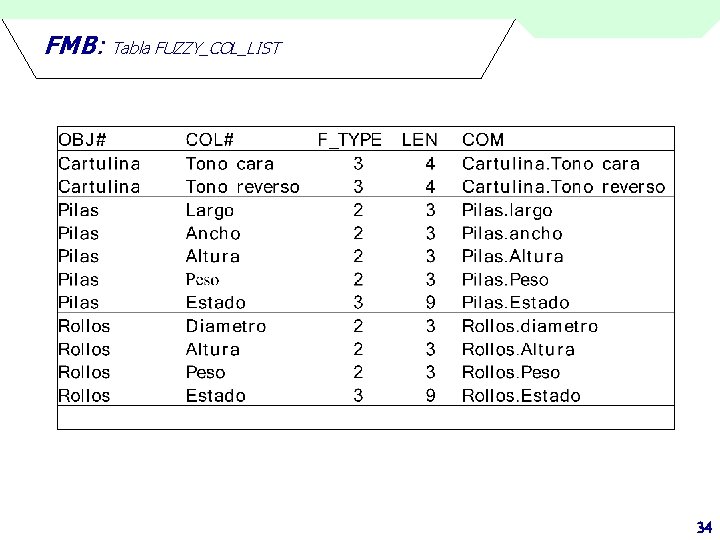Click the slide title "FMB: Tabla FUZZY_COL_LIST"
The width and height of the screenshot is (720, 540).
pos(164,47)
